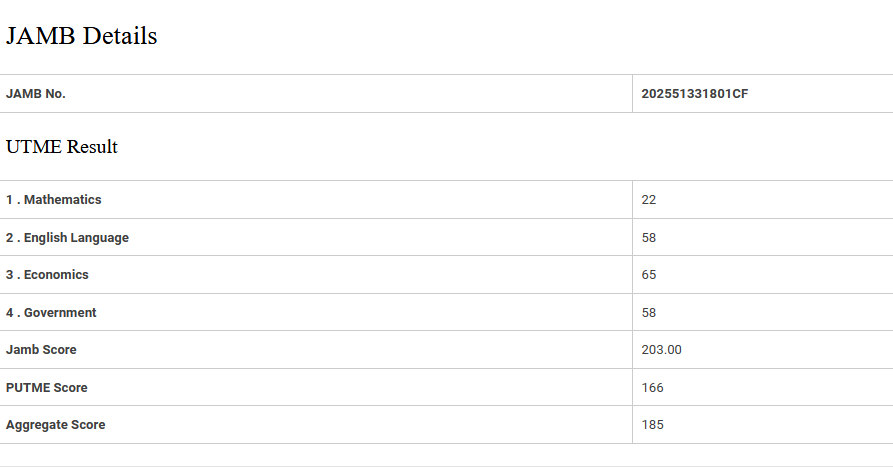Image resolution: width=893 pixels, height=468 pixels.
Task: Select the 'PUTME Score' row label
Action: pos(46,388)
